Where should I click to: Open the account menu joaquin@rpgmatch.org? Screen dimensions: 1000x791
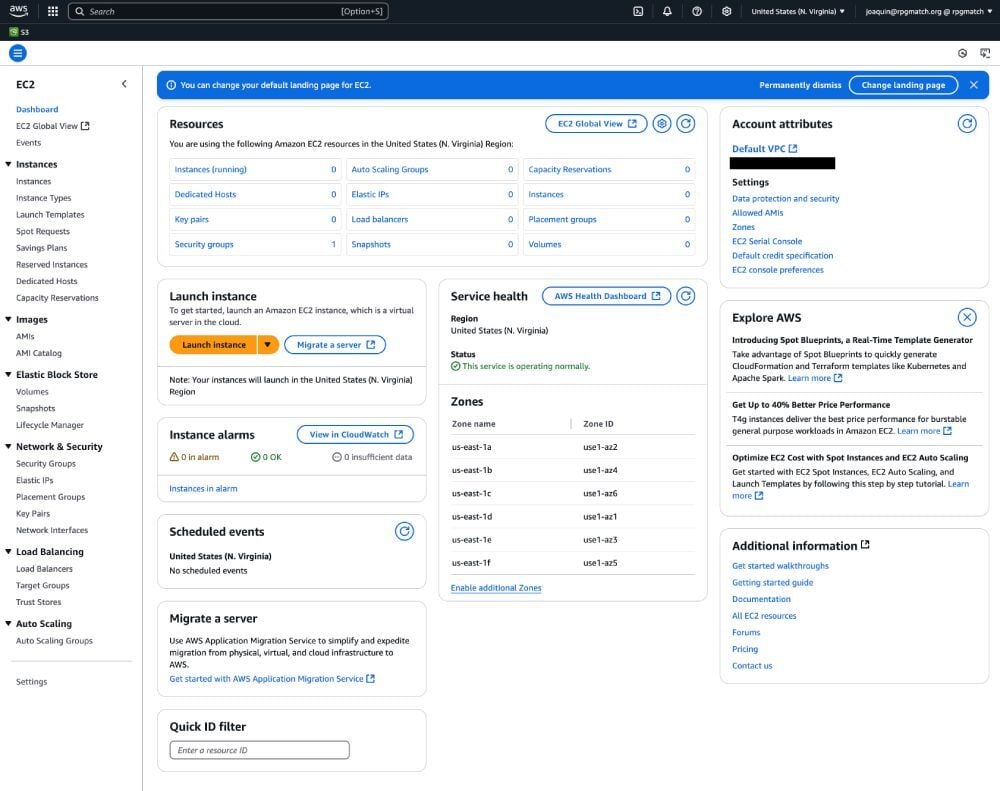point(929,11)
